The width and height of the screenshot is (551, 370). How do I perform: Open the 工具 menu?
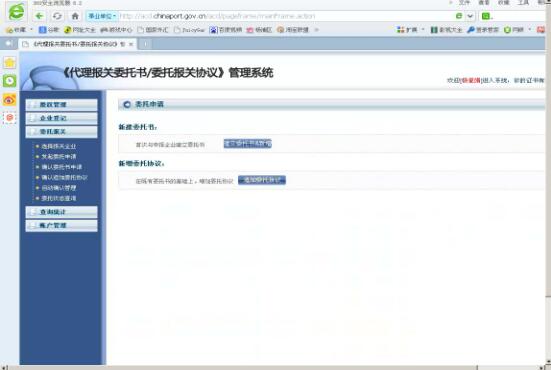[x=523, y=2]
